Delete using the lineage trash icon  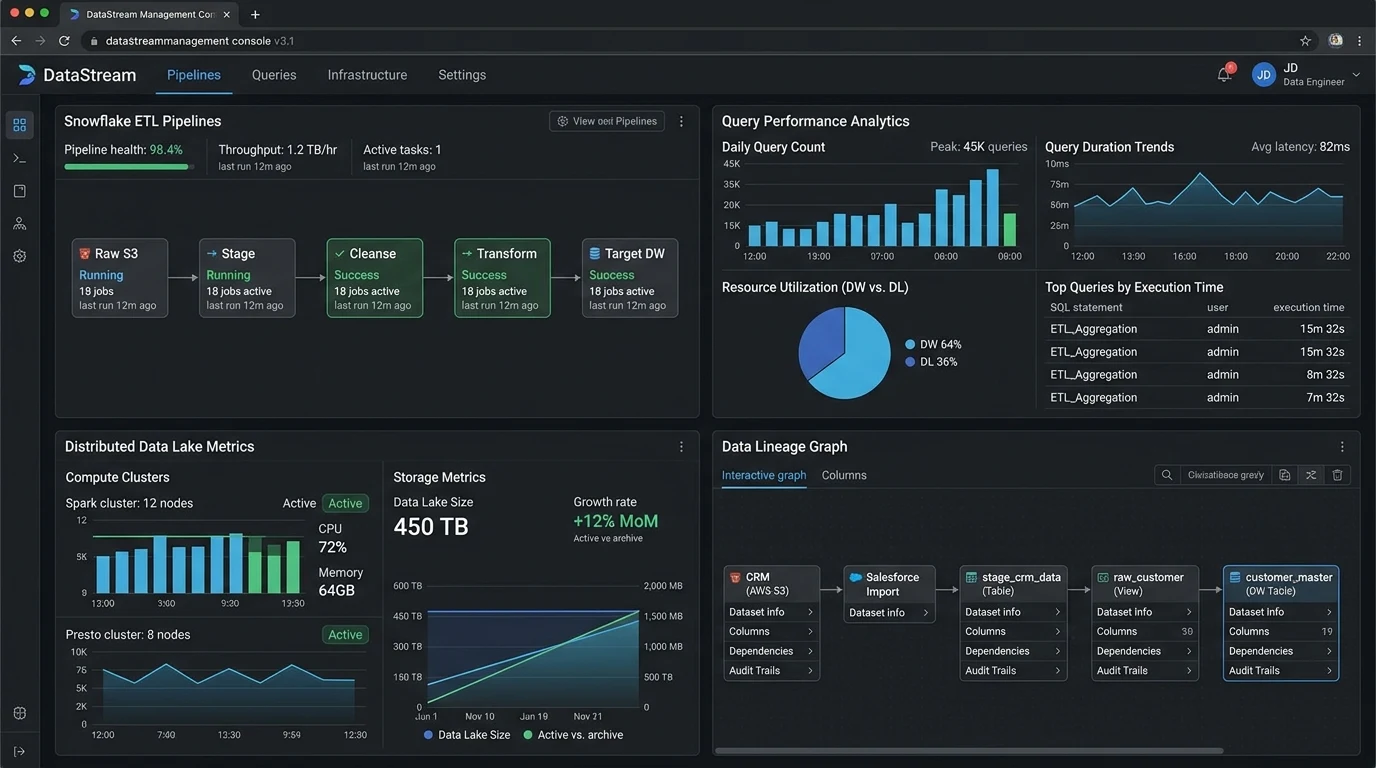tap(1337, 475)
